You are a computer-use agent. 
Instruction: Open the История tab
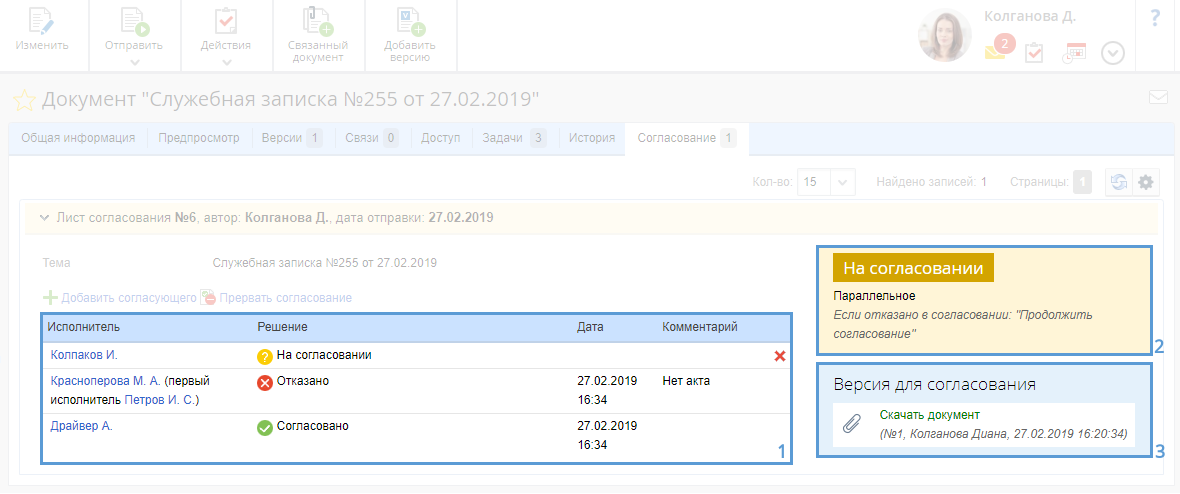(x=592, y=138)
